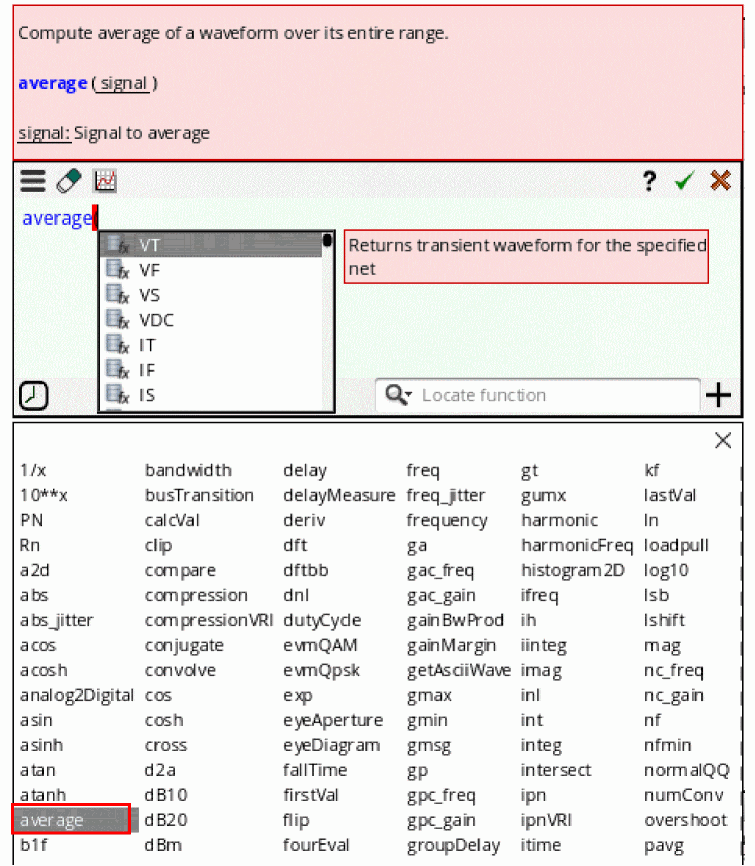Image resolution: width=755 pixels, height=866 pixels.
Task: Click the blue average function link
Action: [52, 83]
